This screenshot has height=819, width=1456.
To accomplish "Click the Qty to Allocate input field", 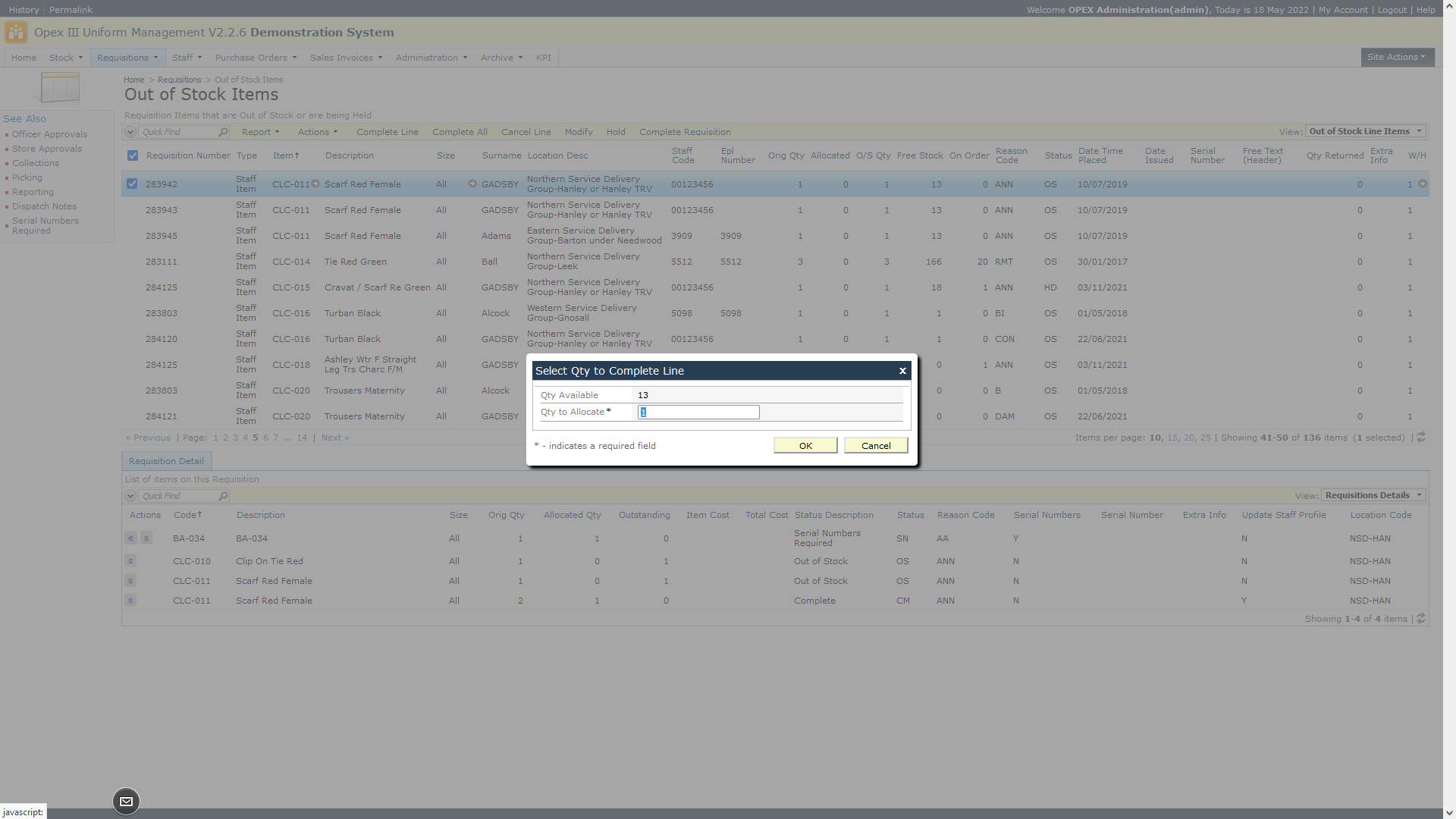I will point(698,412).
